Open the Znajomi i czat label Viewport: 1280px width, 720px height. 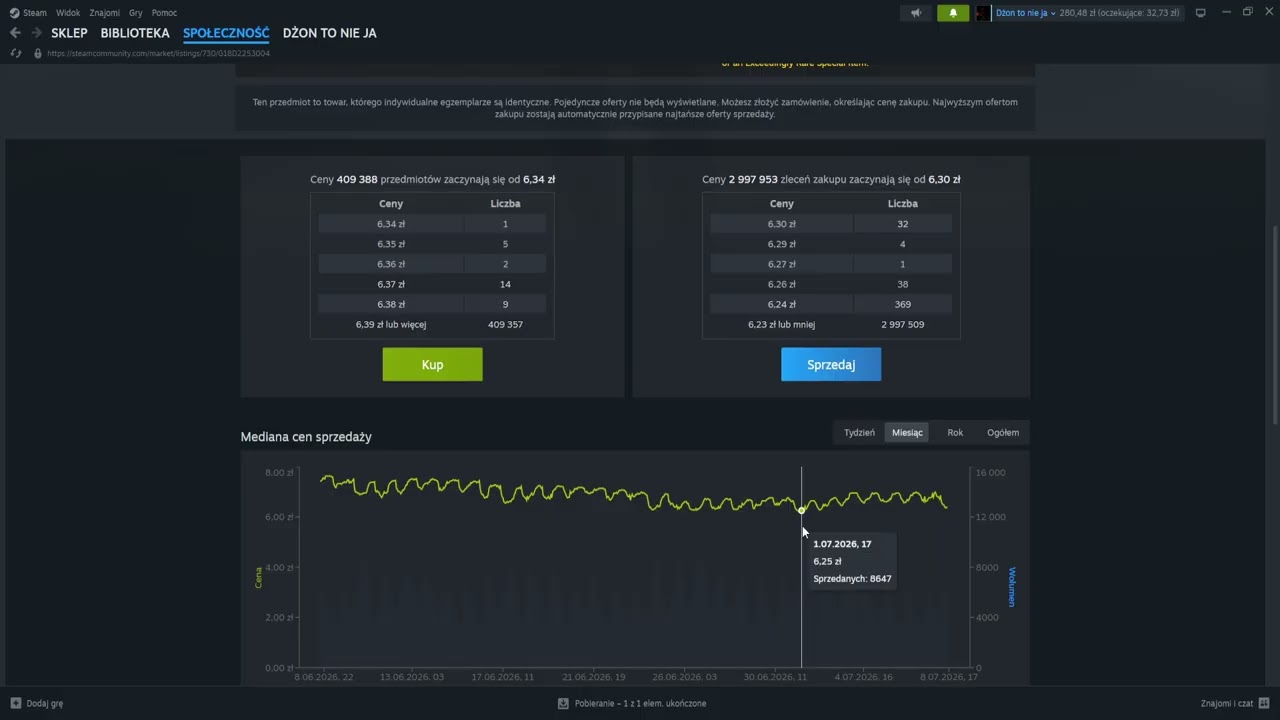[1227, 703]
